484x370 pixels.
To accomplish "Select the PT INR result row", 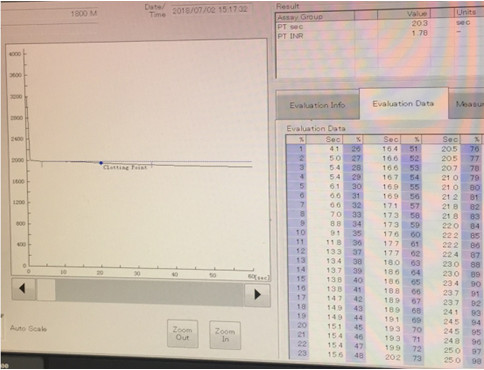I will click(x=378, y=34).
